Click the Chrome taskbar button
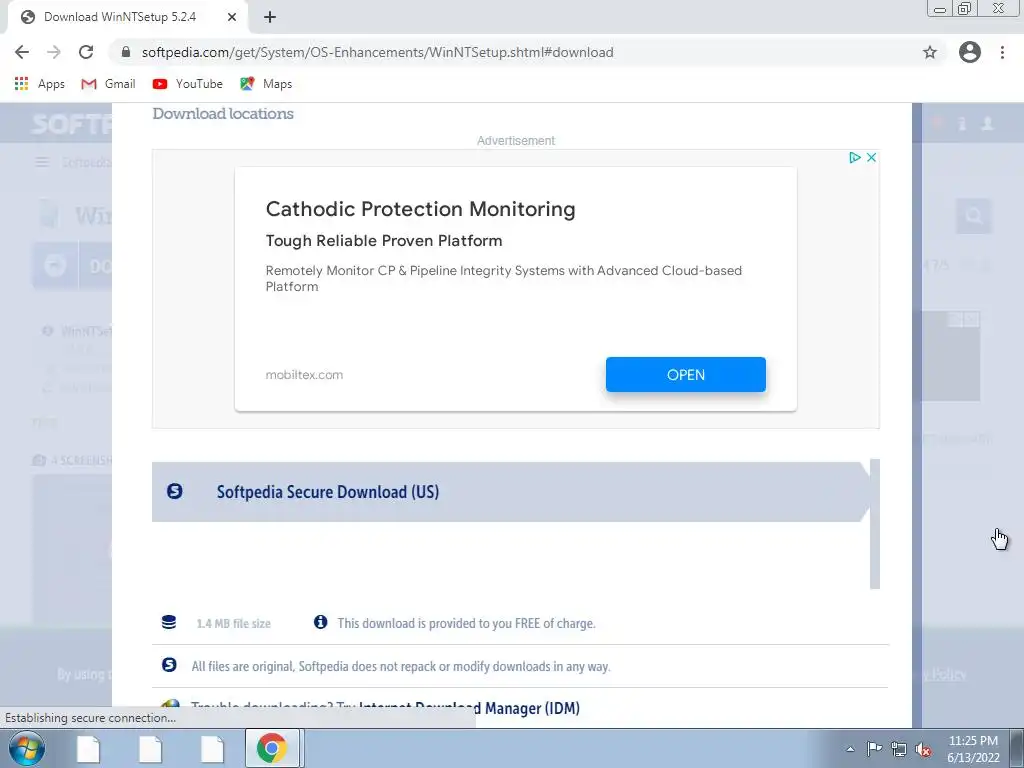This screenshot has height=768, width=1024. tap(272, 748)
